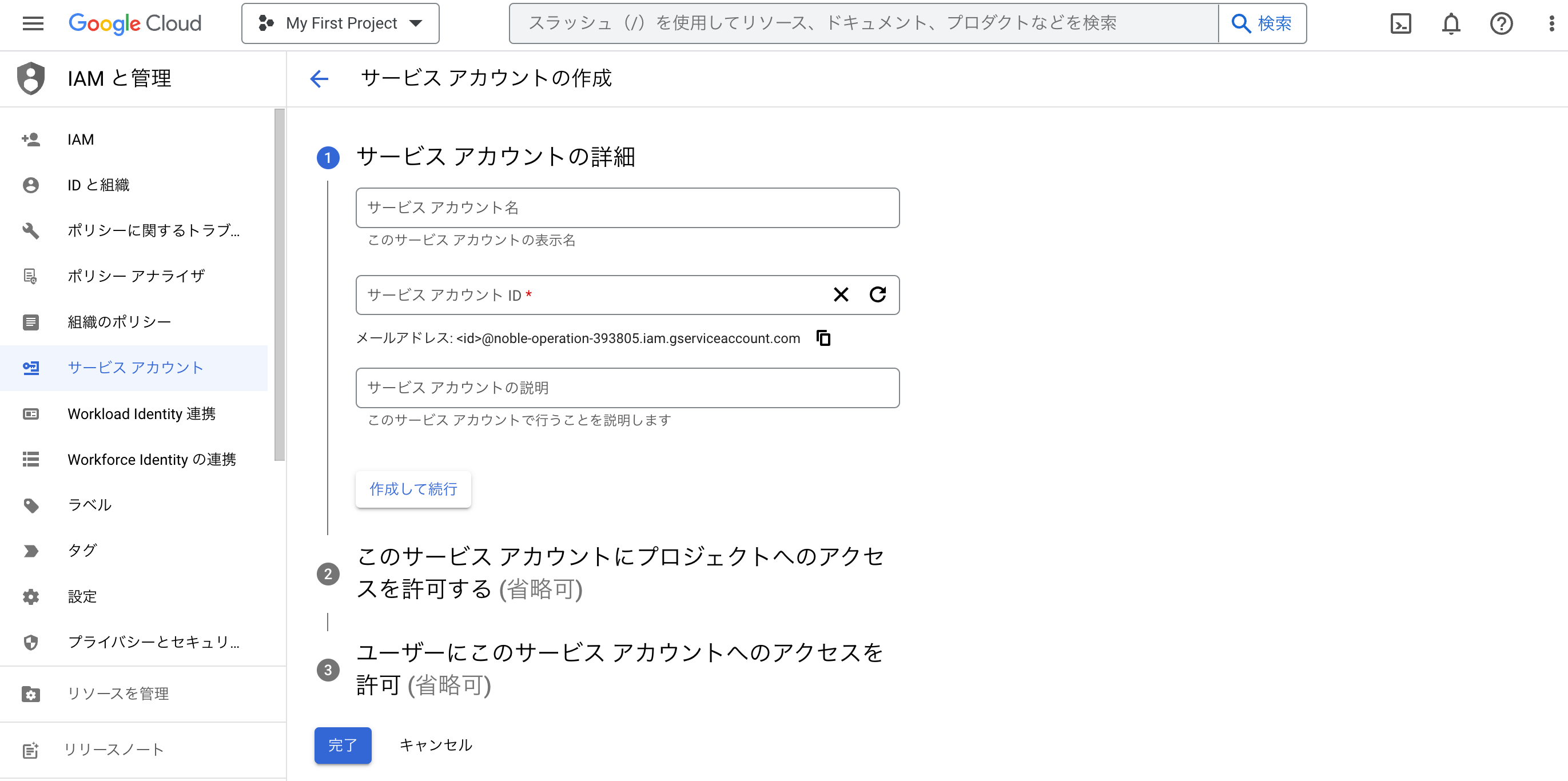1568x781 pixels.
Task: Click the policy troubleshooter wrench icon
Action: (x=31, y=231)
